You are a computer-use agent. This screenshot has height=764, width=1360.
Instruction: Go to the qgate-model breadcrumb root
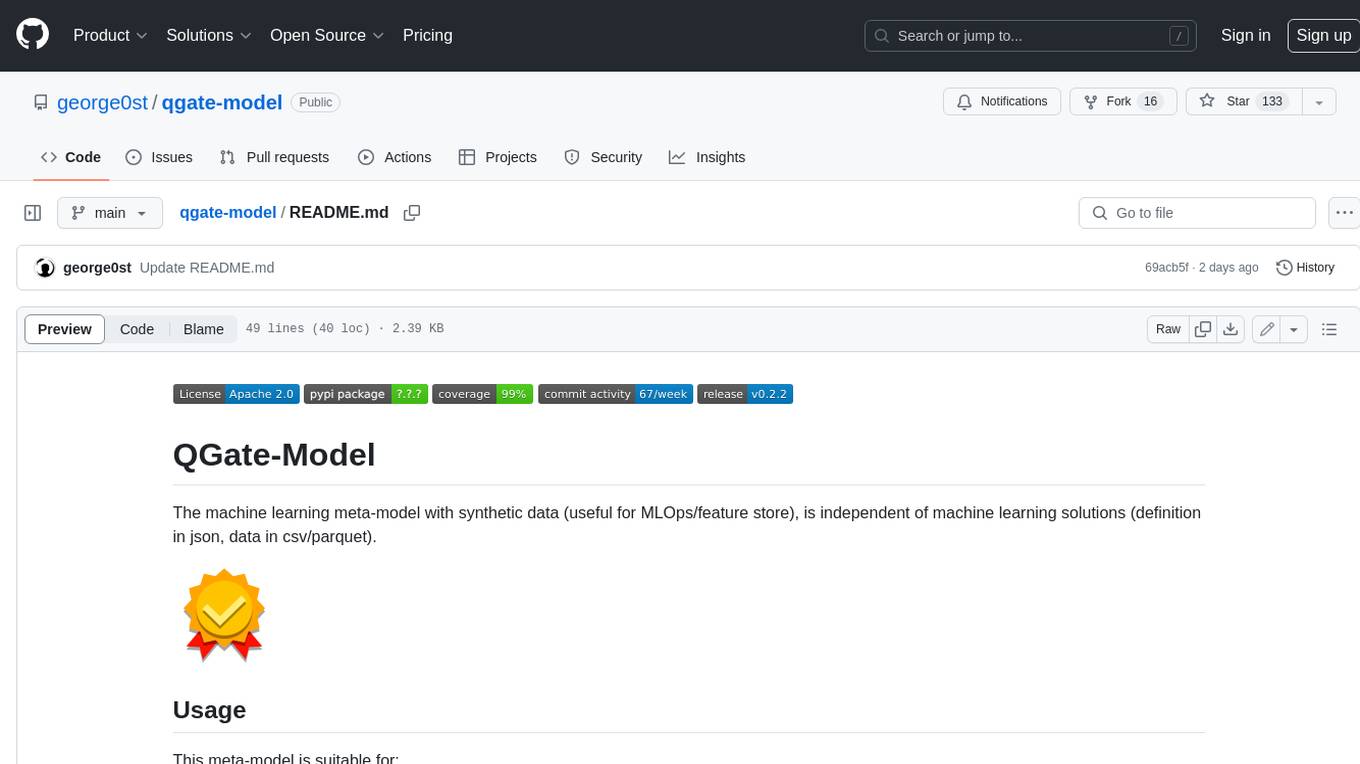point(227,213)
